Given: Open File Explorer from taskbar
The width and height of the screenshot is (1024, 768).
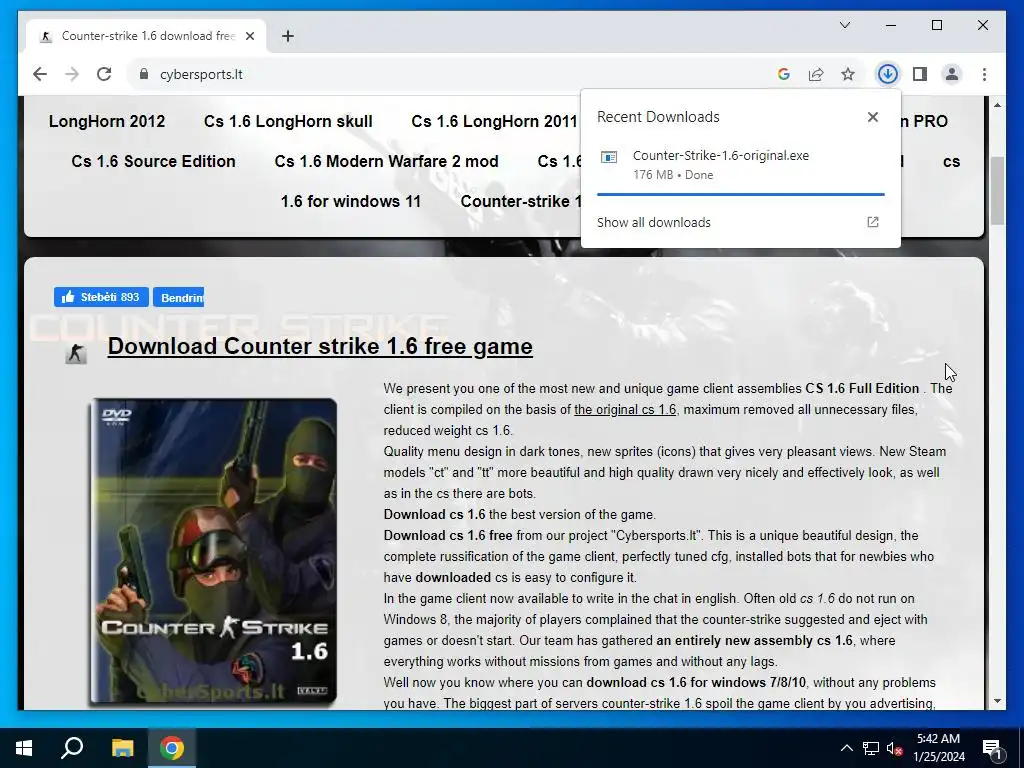Looking at the screenshot, I should click(122, 748).
